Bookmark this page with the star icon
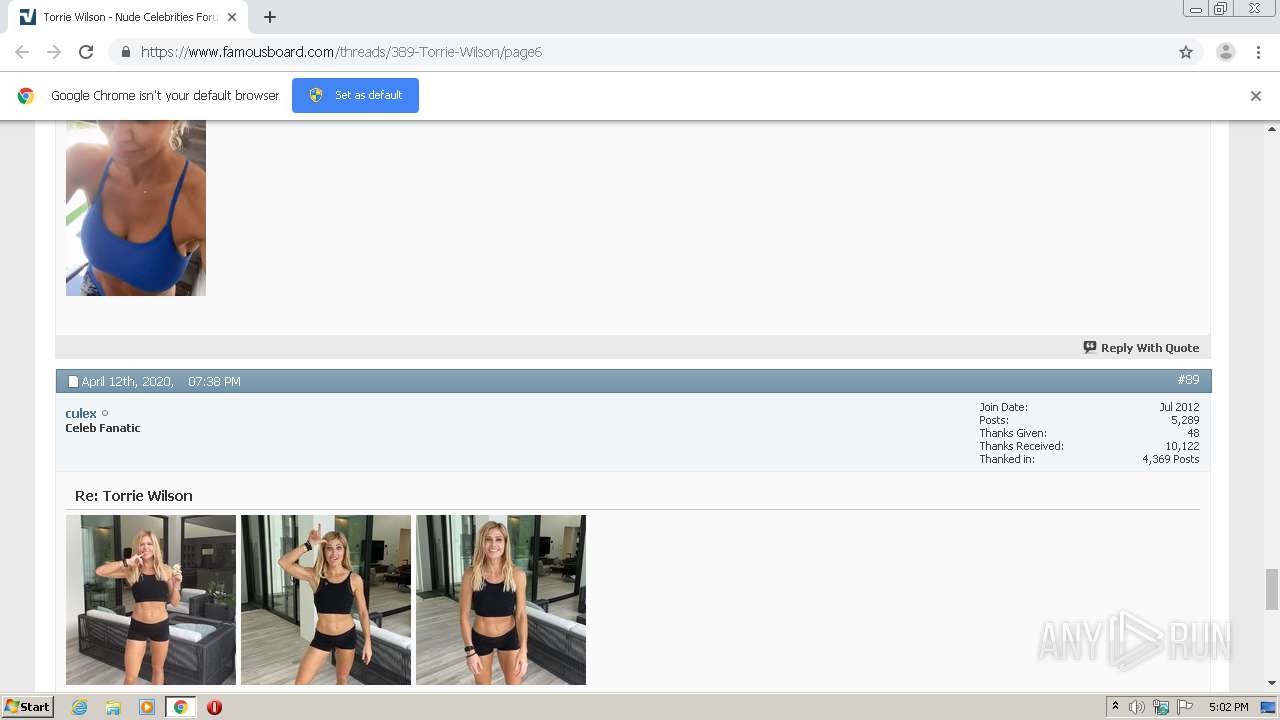The height and width of the screenshot is (720, 1280). pyautogui.click(x=1186, y=52)
